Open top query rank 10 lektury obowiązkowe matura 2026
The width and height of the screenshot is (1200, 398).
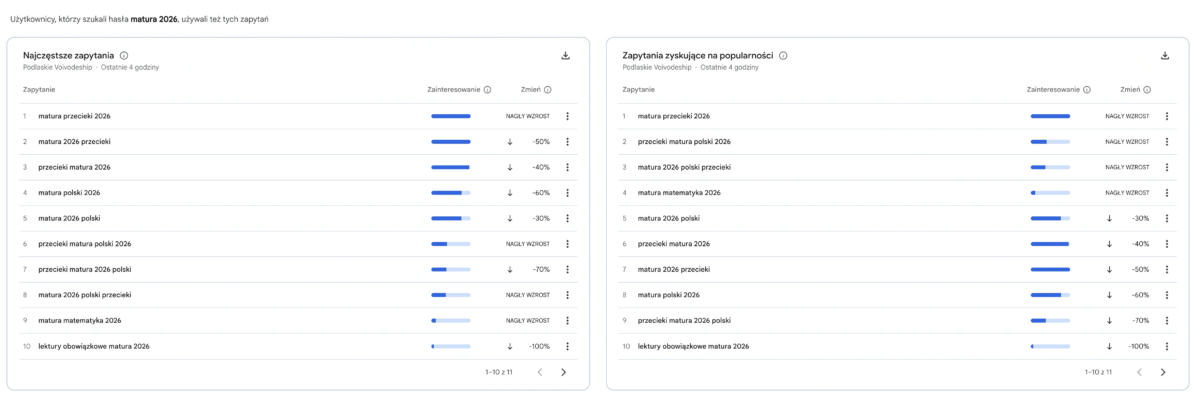click(94, 346)
